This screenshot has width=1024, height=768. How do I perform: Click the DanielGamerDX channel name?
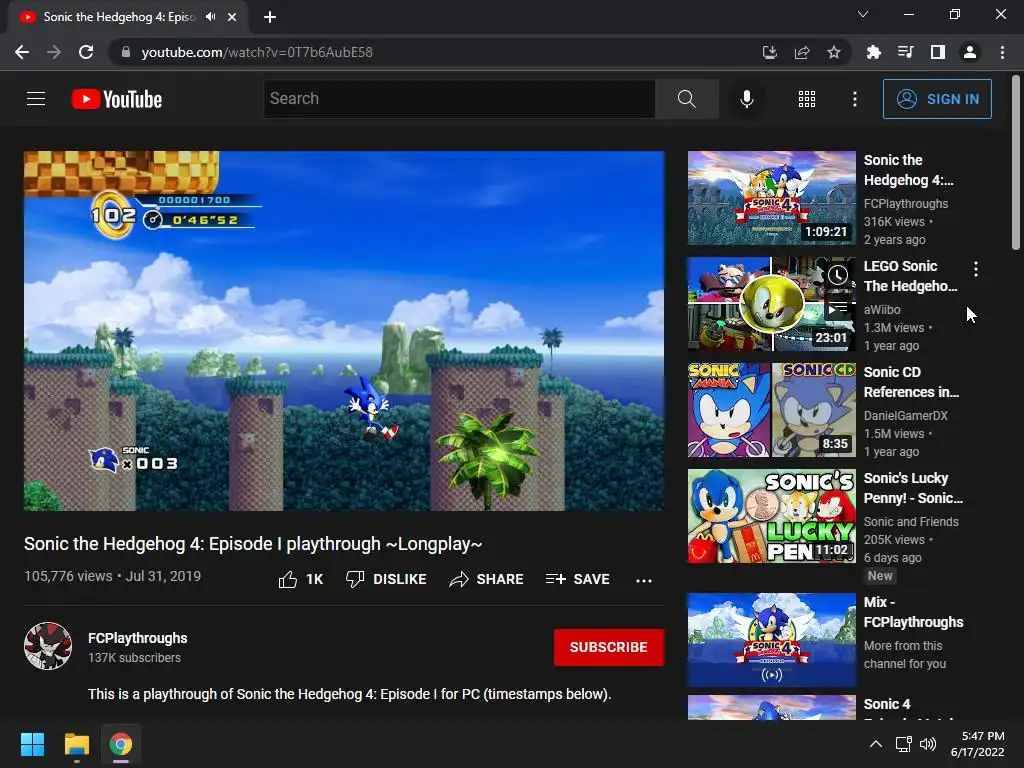(905, 415)
